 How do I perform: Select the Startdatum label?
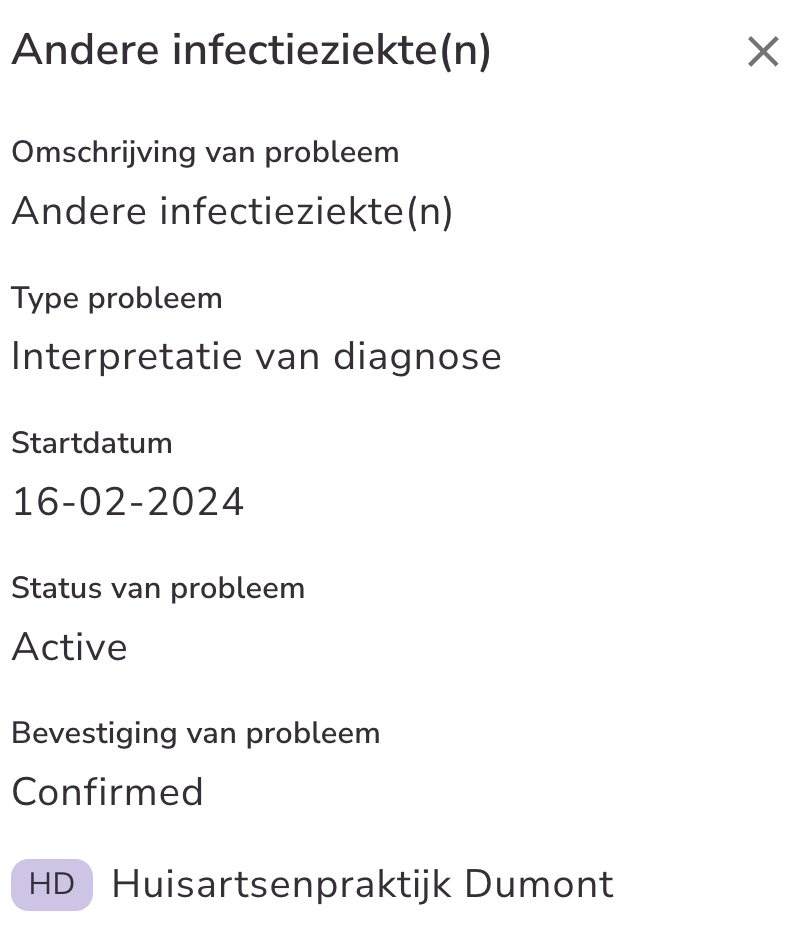pos(92,443)
